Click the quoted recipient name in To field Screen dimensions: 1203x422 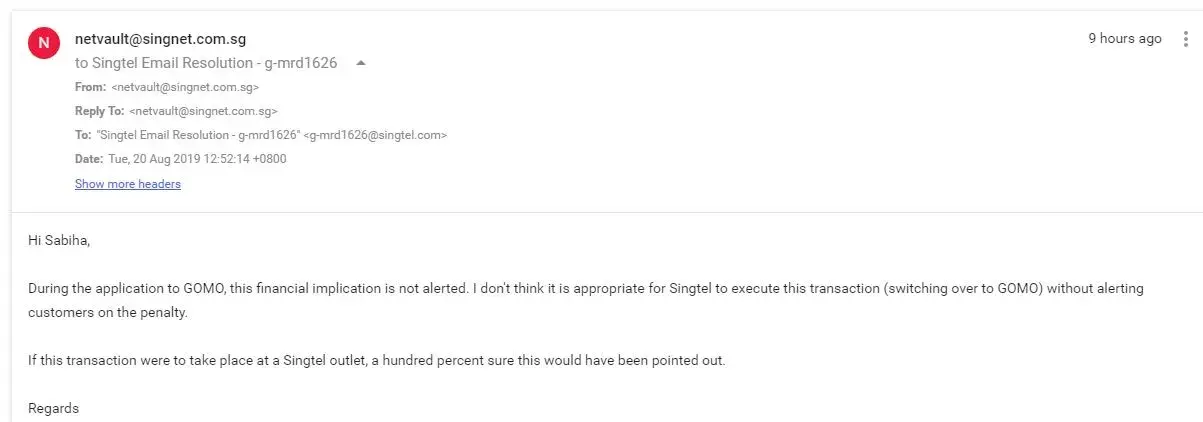coord(198,135)
